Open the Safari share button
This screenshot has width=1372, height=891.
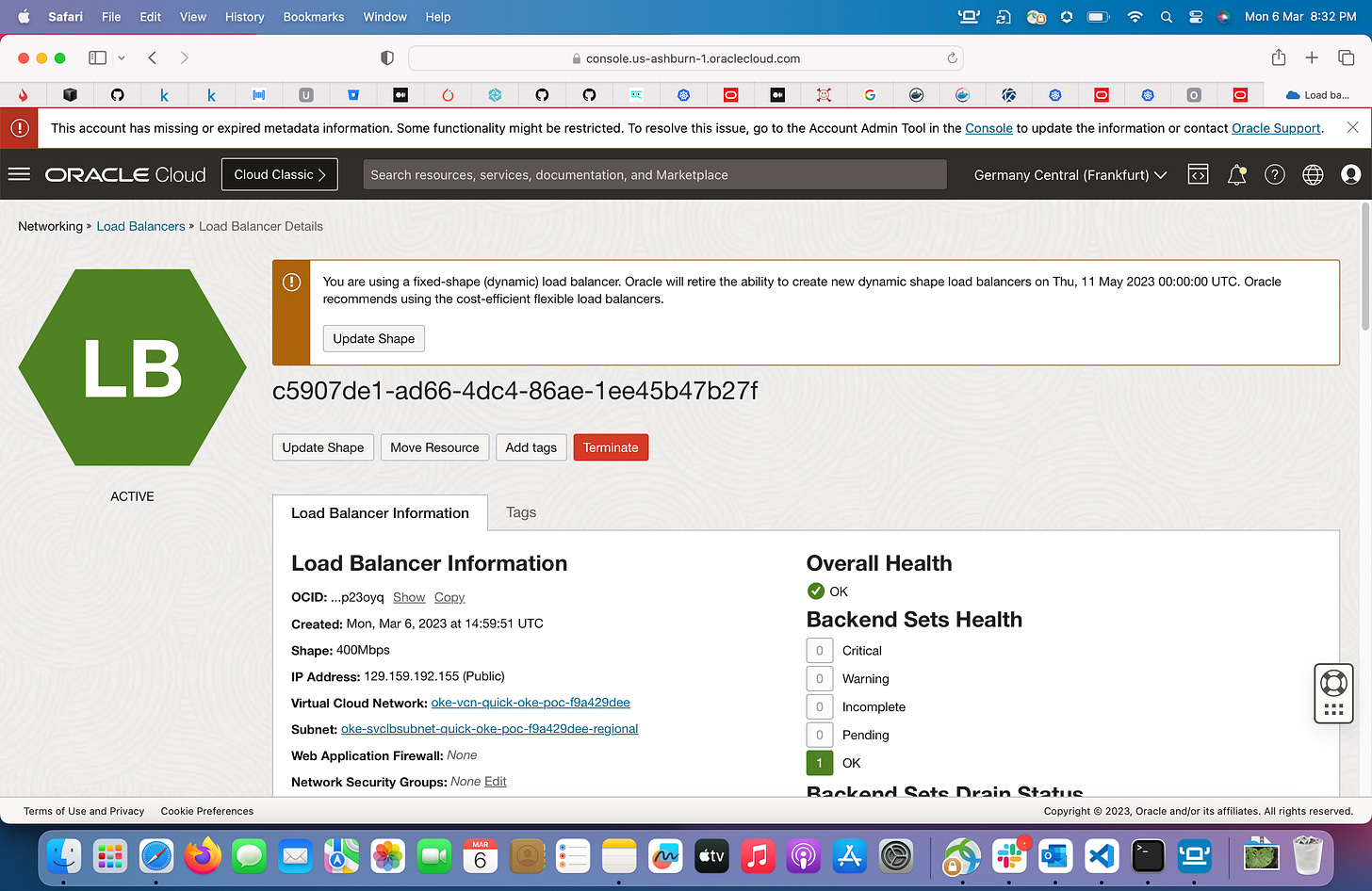[1279, 57]
